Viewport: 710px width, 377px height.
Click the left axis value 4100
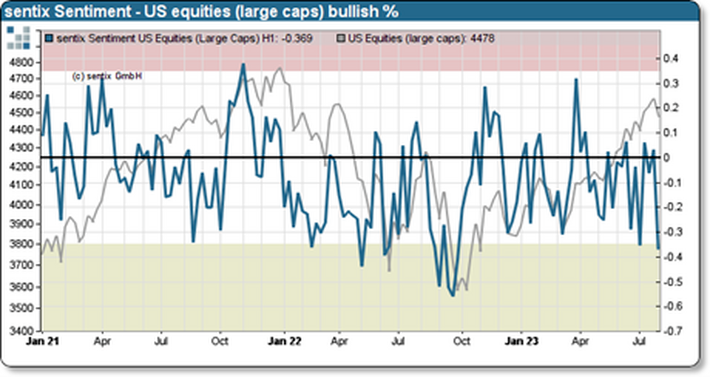[21, 185]
